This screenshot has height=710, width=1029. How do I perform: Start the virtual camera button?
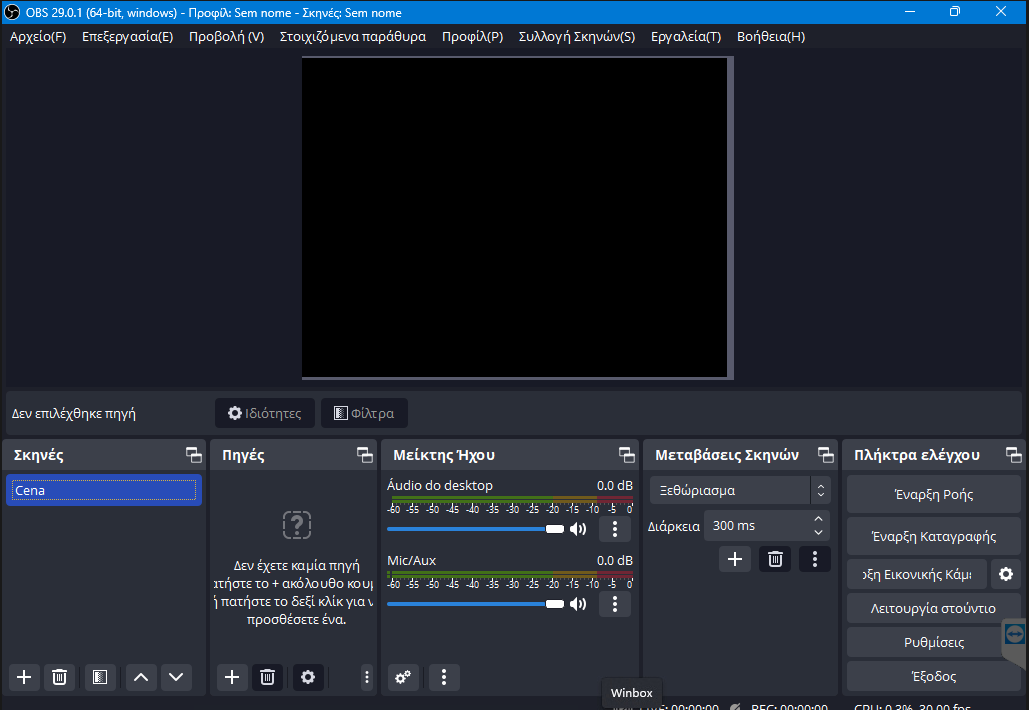click(x=917, y=574)
